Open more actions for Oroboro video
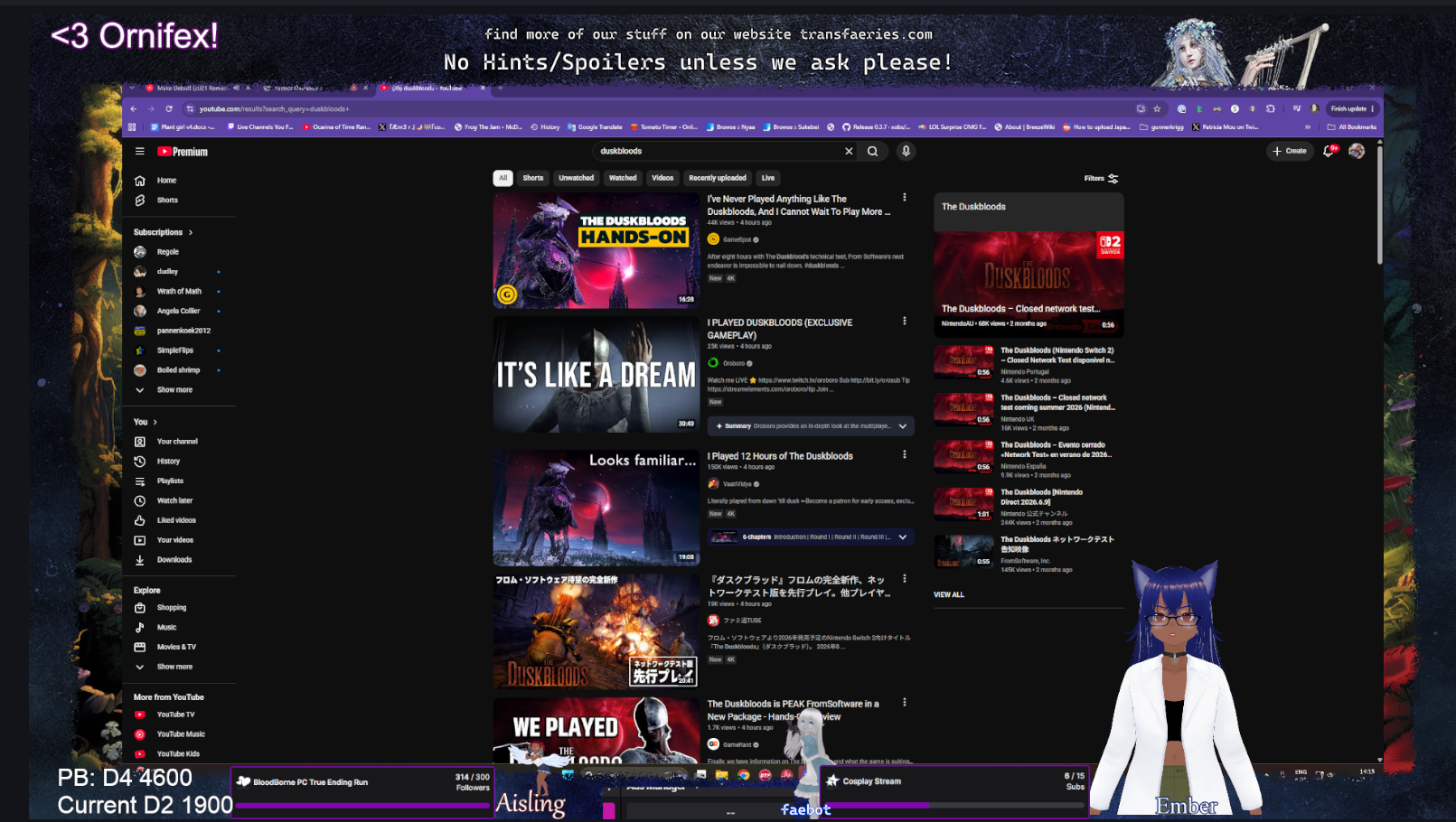 (x=905, y=322)
